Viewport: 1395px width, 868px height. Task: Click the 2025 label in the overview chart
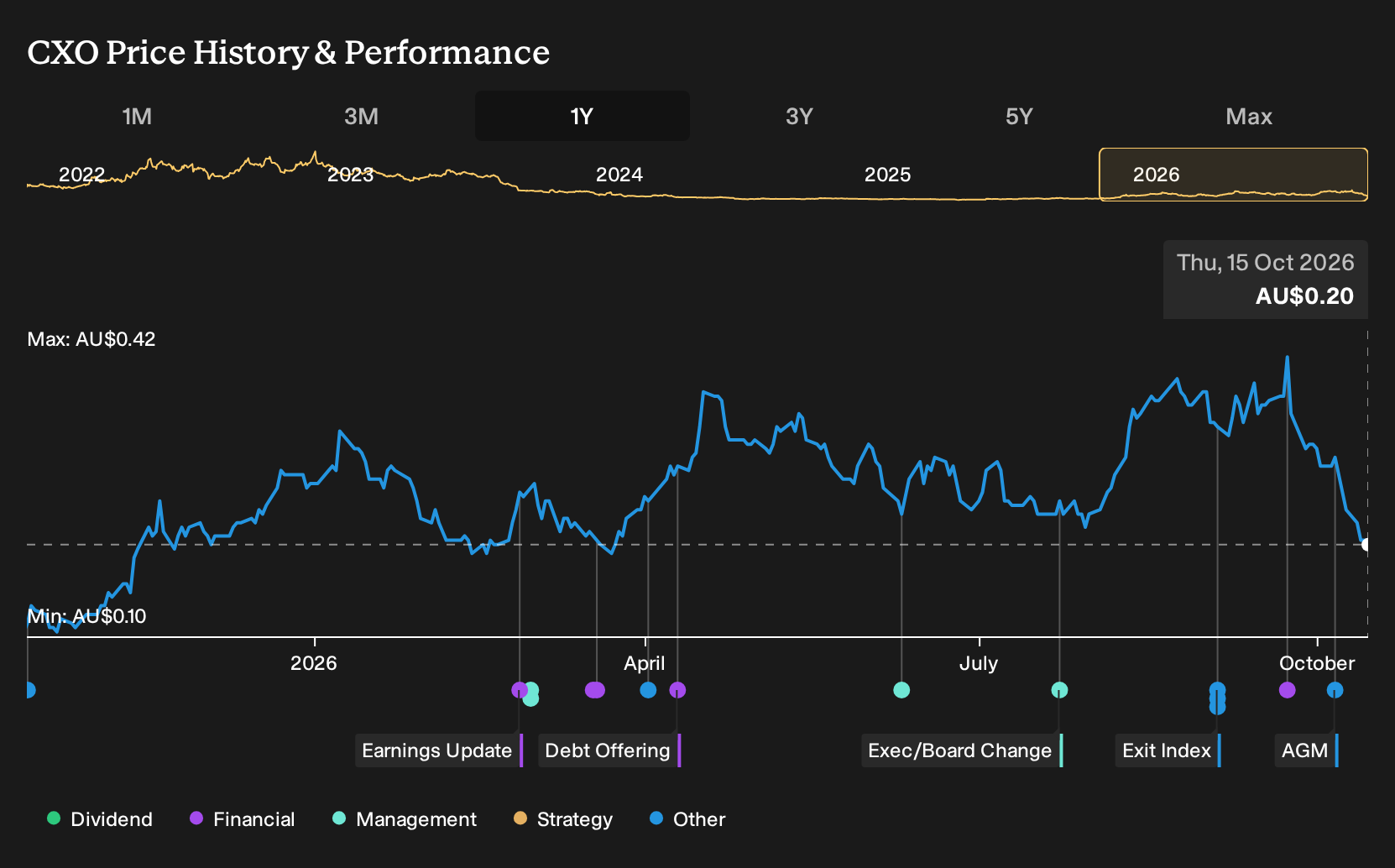pyautogui.click(x=887, y=175)
